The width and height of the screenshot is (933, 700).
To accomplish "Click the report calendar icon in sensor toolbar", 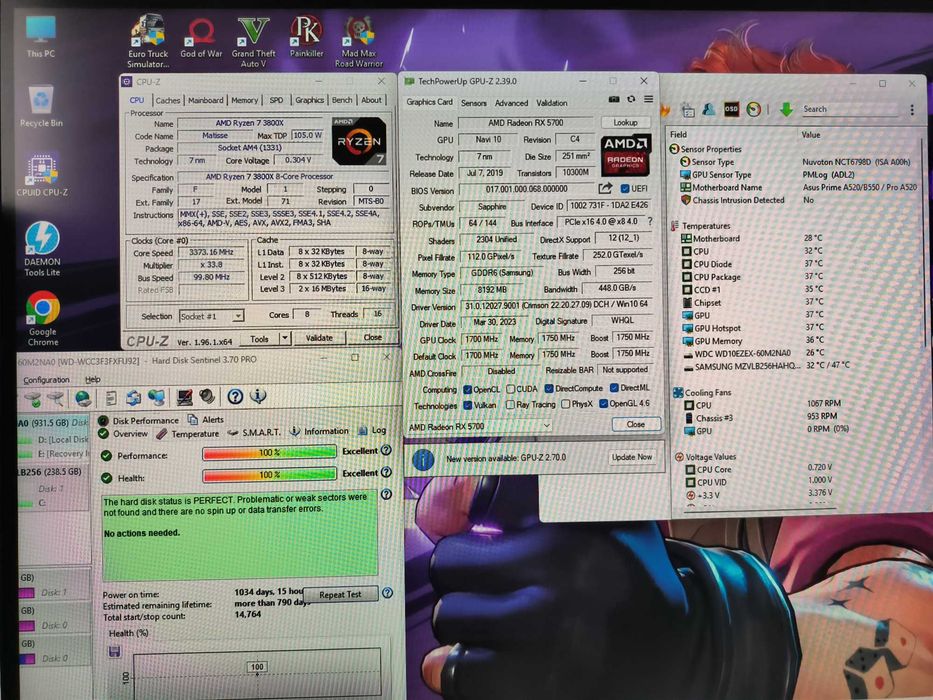I will 687,110.
